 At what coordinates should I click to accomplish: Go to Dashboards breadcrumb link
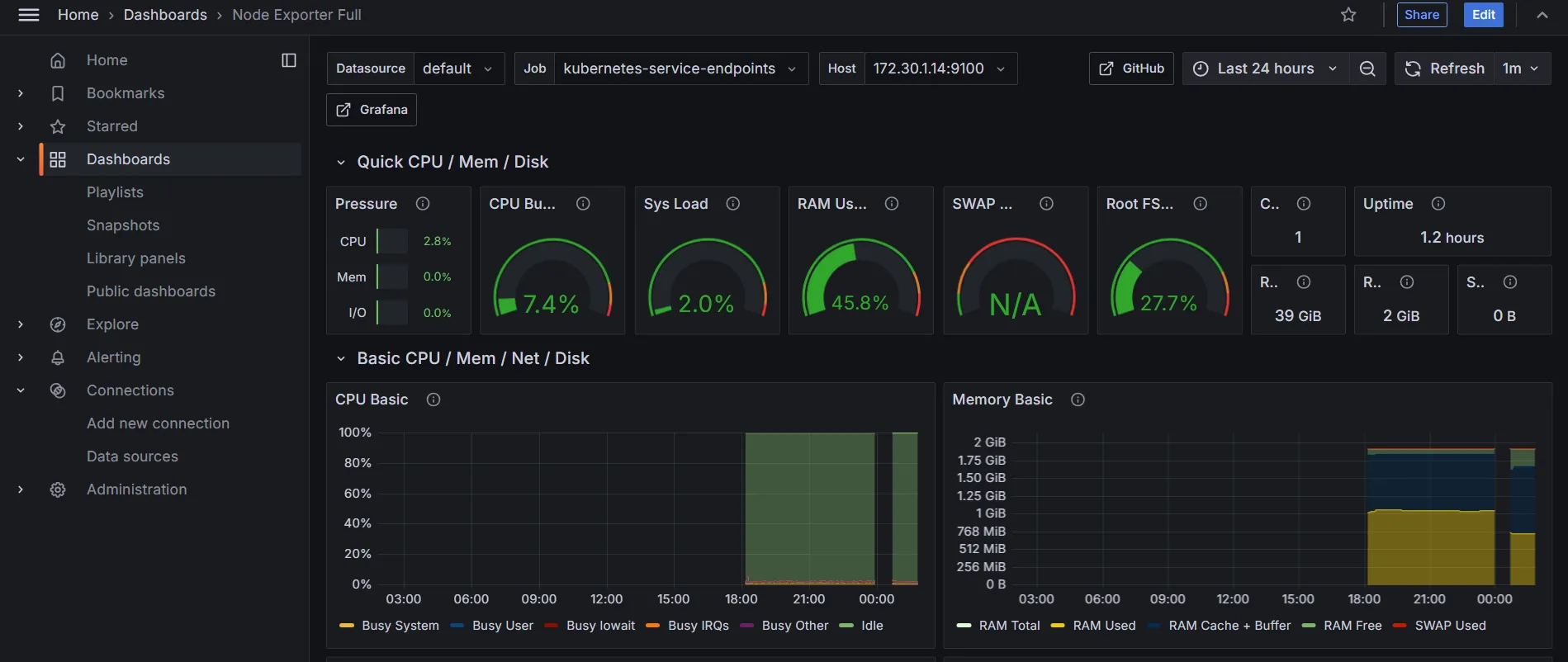[x=165, y=15]
